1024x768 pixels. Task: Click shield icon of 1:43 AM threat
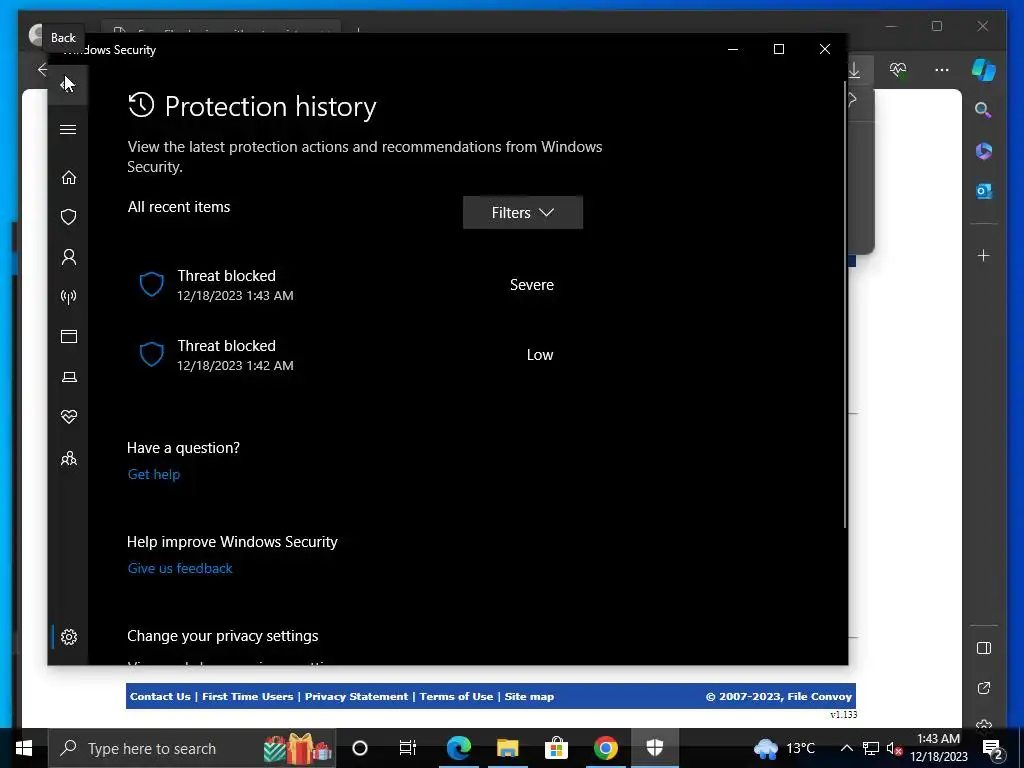point(152,285)
